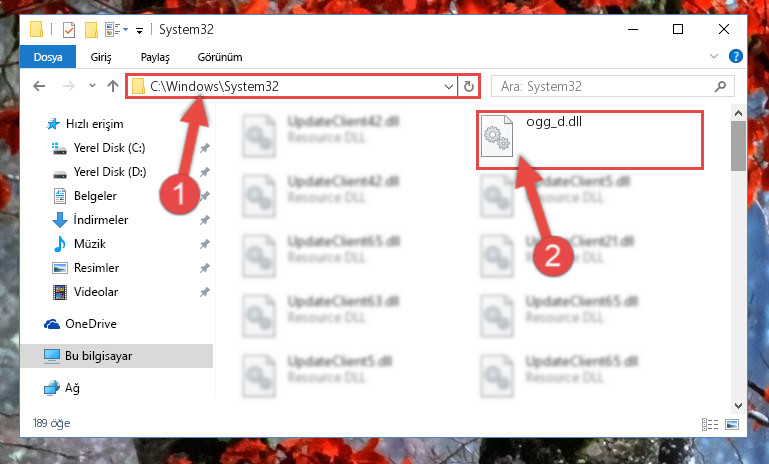Click the Properties checkmark icon in title bar
Viewport: 769px width, 464px height.
coord(69,30)
